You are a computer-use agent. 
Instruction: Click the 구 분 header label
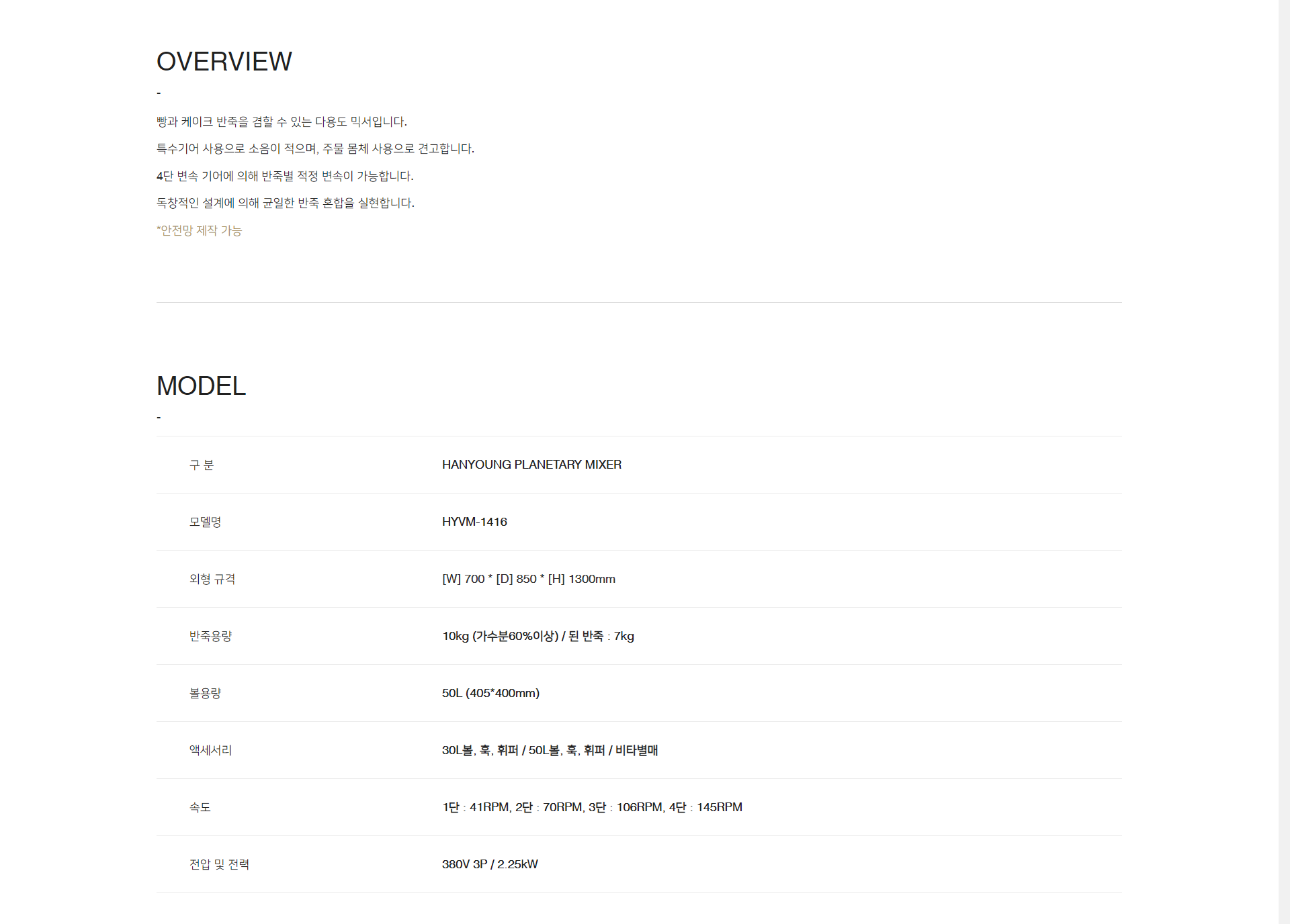201,465
